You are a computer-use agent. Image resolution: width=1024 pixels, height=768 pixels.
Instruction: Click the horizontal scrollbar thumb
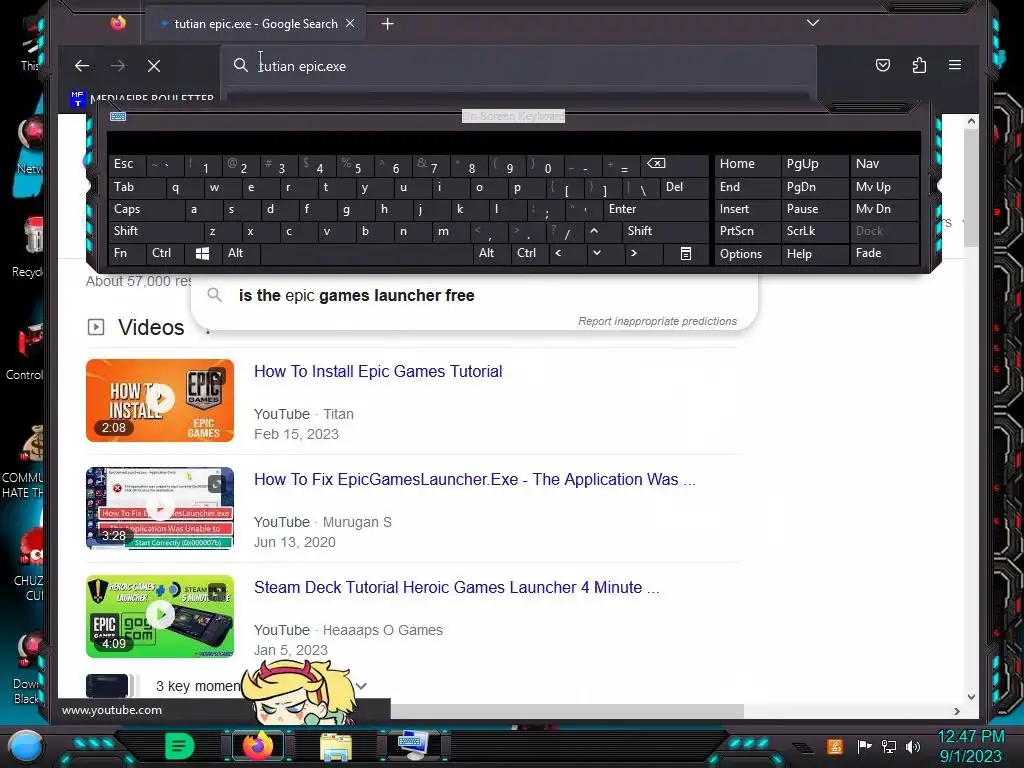567,711
